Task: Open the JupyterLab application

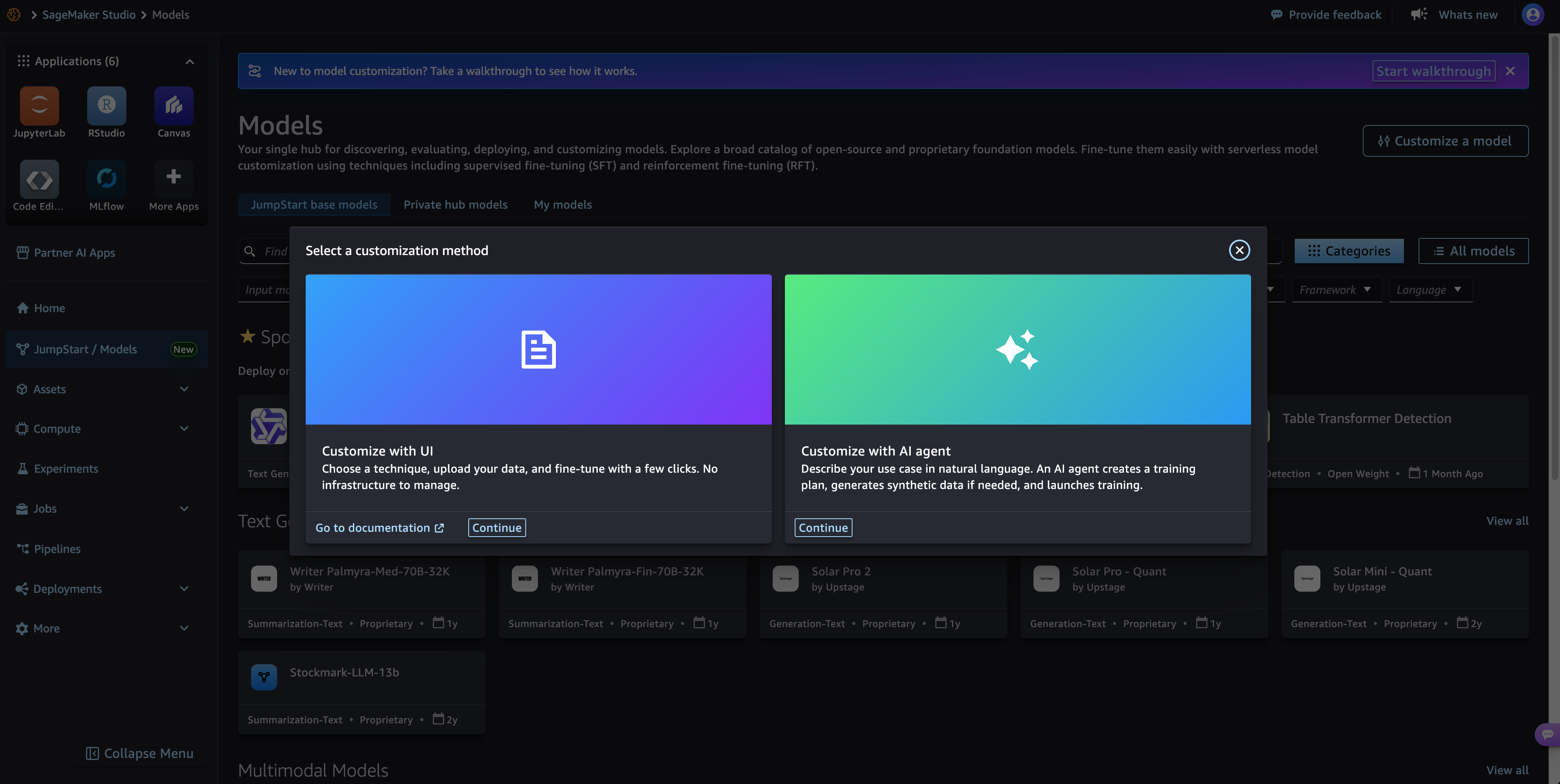Action: tap(40, 106)
